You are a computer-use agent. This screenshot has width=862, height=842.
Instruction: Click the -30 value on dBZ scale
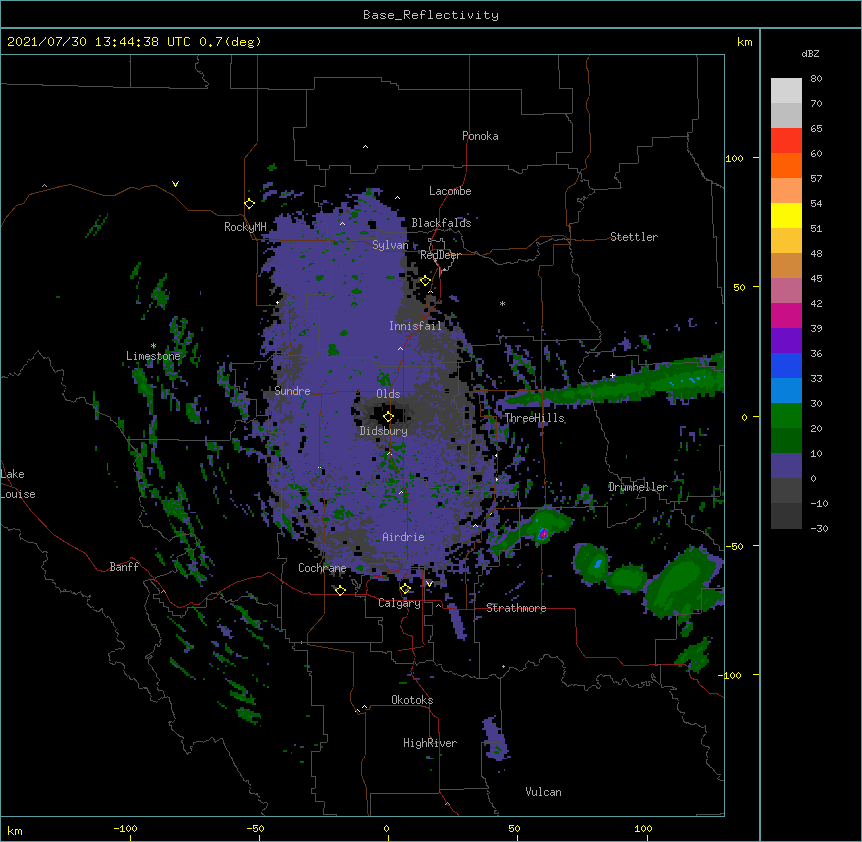coord(819,529)
